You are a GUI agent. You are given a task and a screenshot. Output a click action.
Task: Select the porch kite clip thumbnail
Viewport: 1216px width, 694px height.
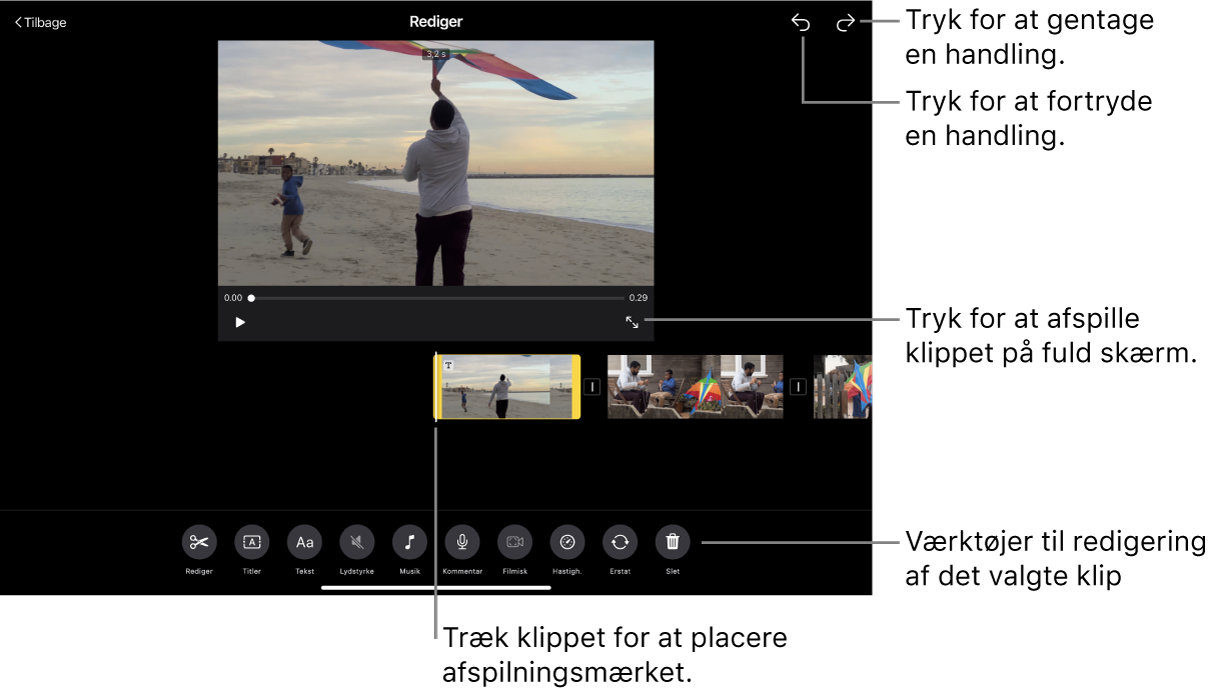click(695, 387)
